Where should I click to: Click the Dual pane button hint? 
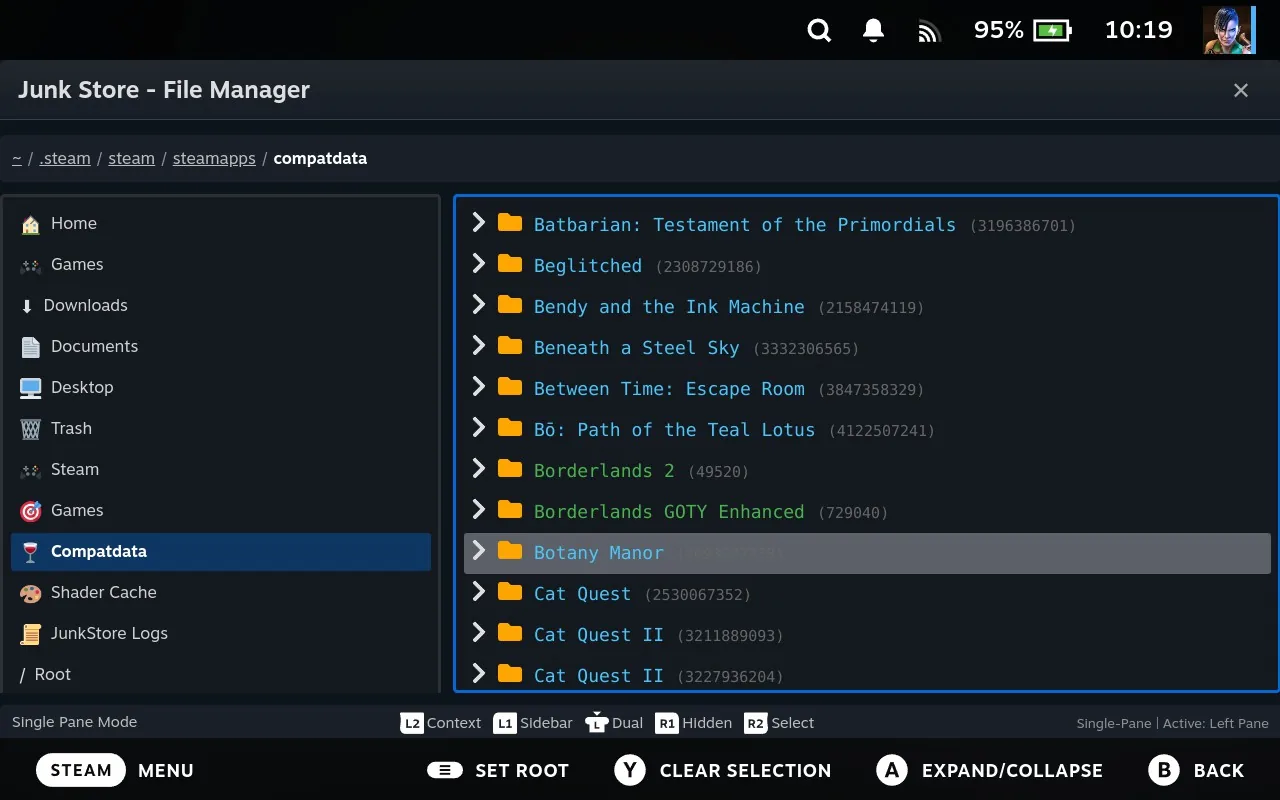(614, 723)
